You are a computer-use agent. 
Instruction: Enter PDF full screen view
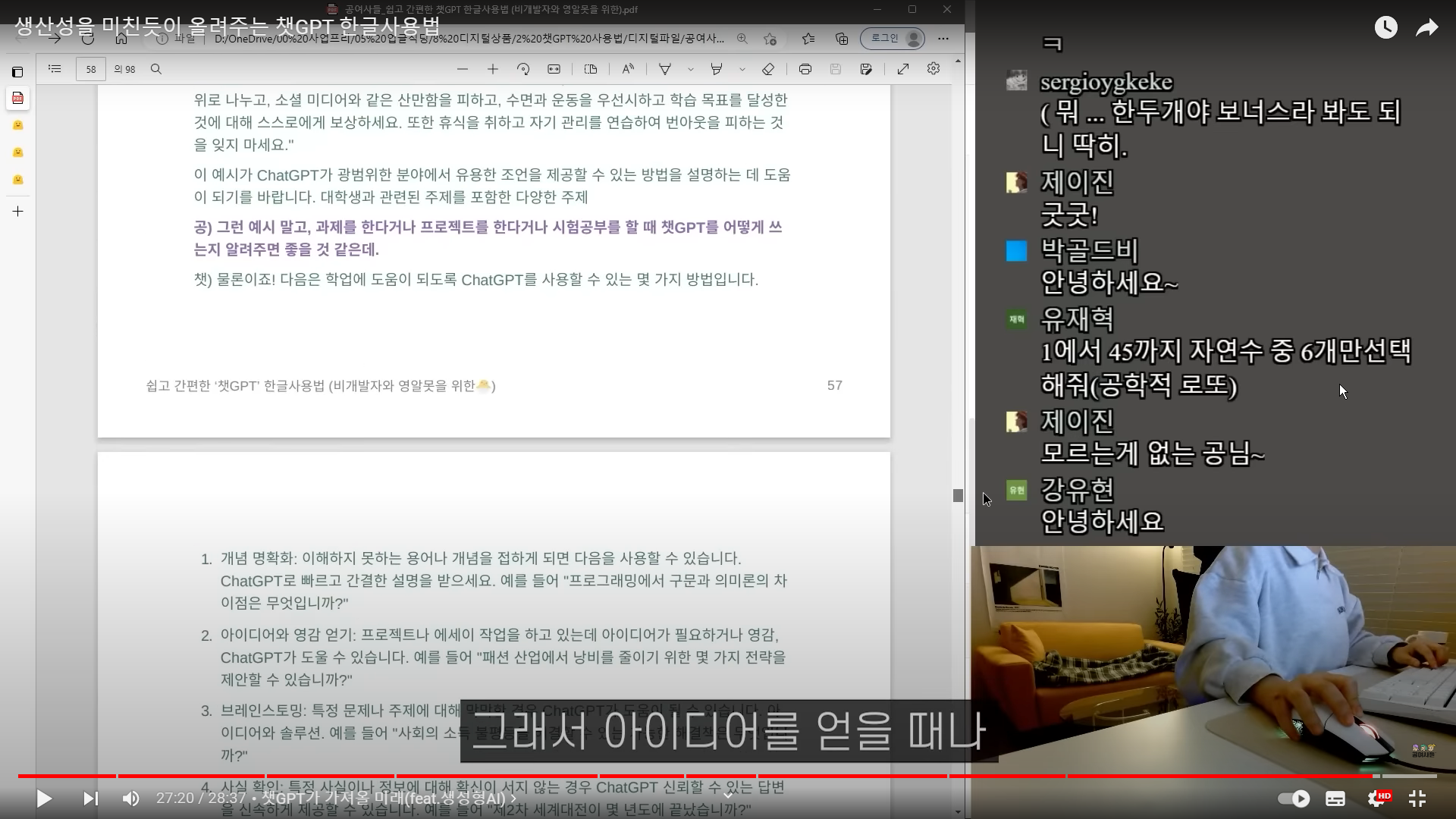903,69
